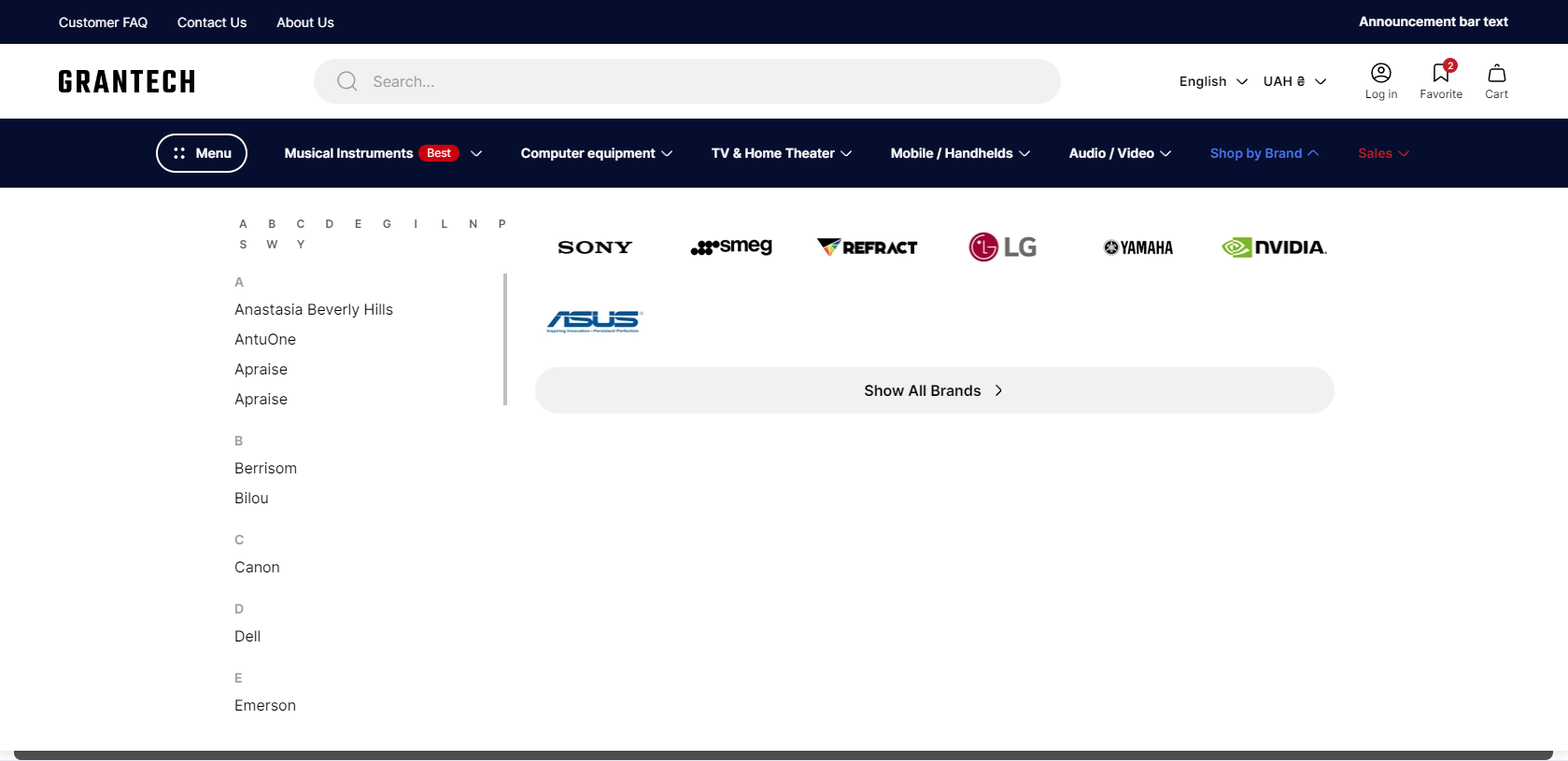This screenshot has width=1568, height=761.
Task: Open the Contact Us link
Action: [x=212, y=22]
